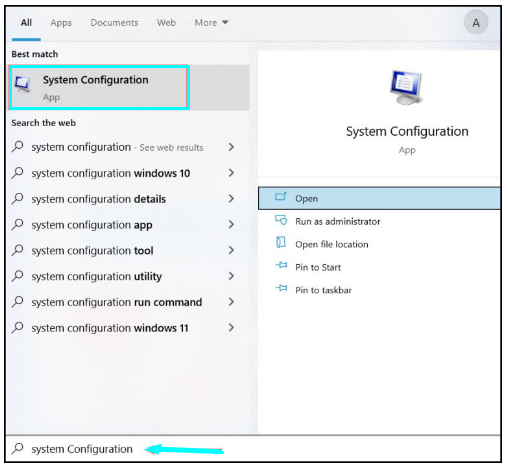This screenshot has width=508, height=471.
Task: Click Open in the right panel
Action: 379,198
